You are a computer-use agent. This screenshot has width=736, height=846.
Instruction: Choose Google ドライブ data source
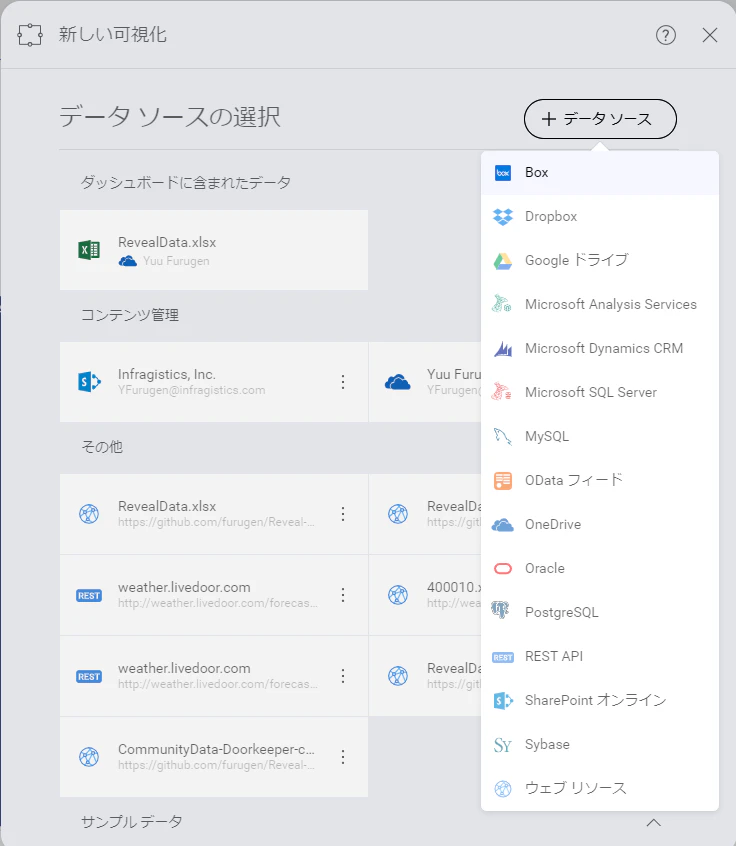599,261
